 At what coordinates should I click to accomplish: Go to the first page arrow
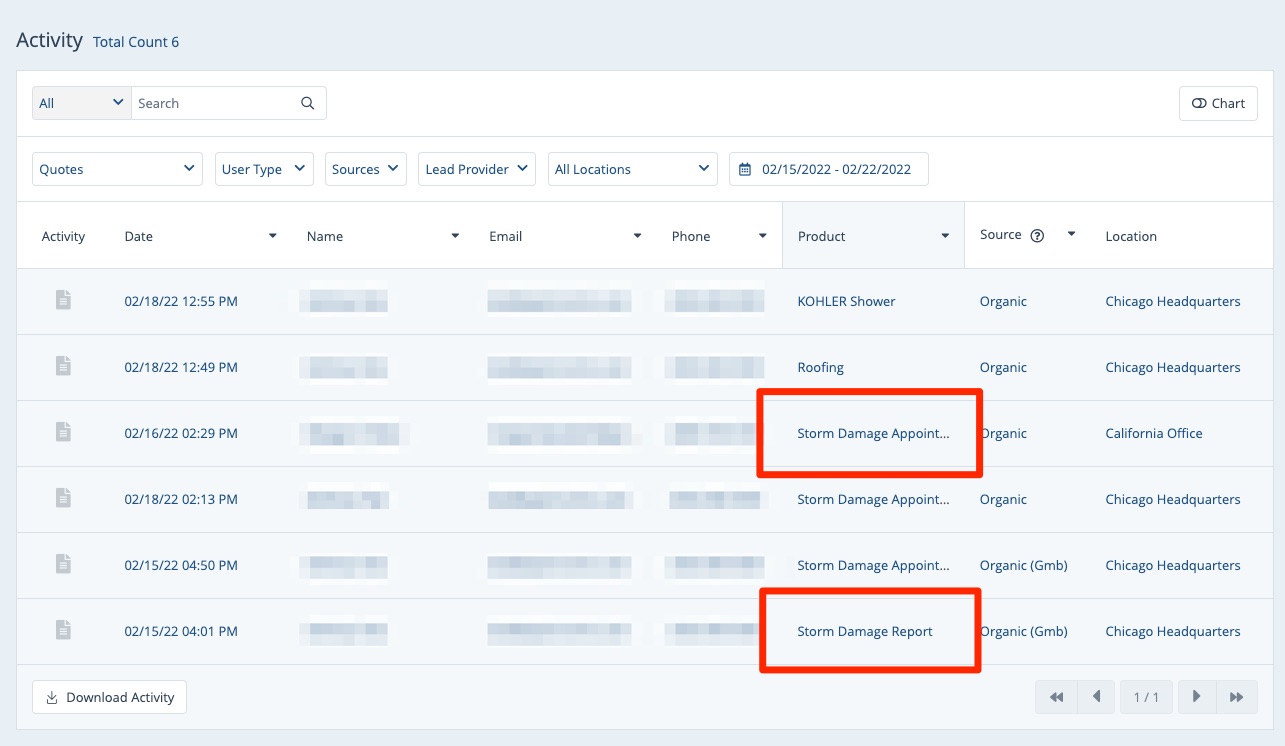click(x=1056, y=697)
